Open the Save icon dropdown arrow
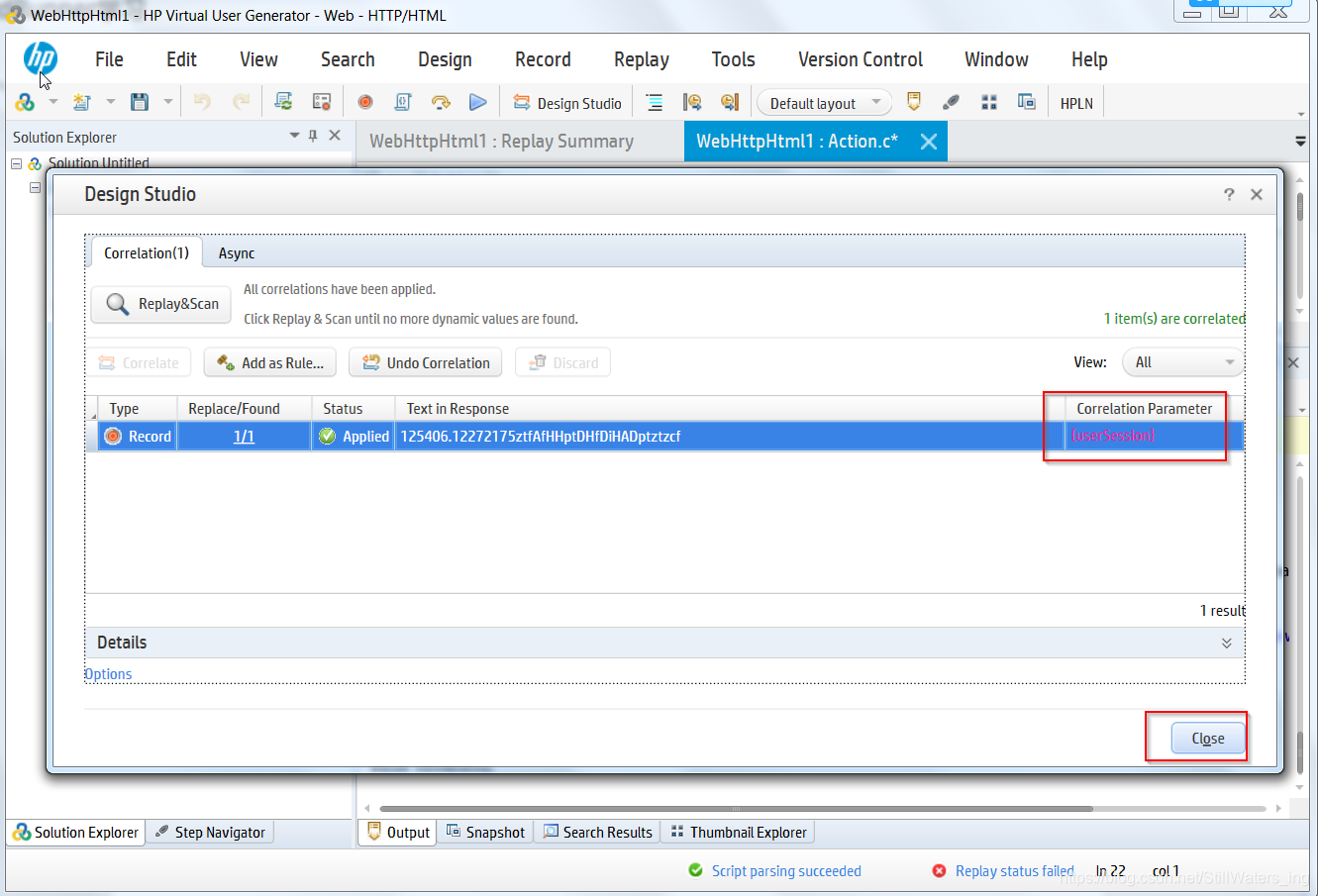The height and width of the screenshot is (896, 1318). 168,102
